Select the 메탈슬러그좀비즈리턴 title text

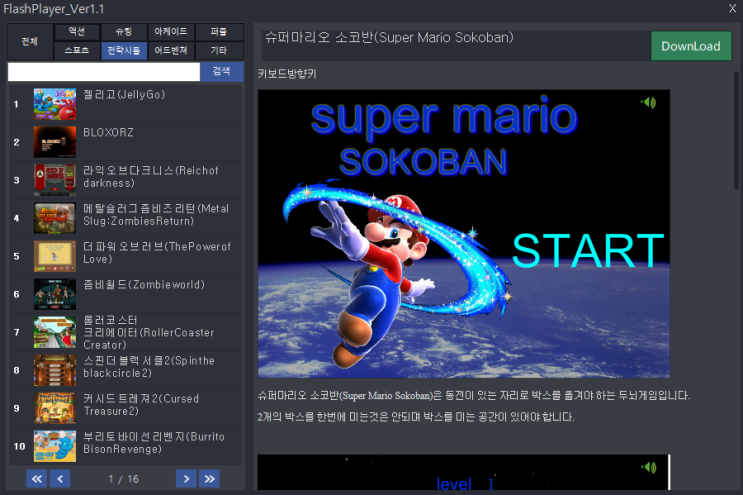point(156,215)
